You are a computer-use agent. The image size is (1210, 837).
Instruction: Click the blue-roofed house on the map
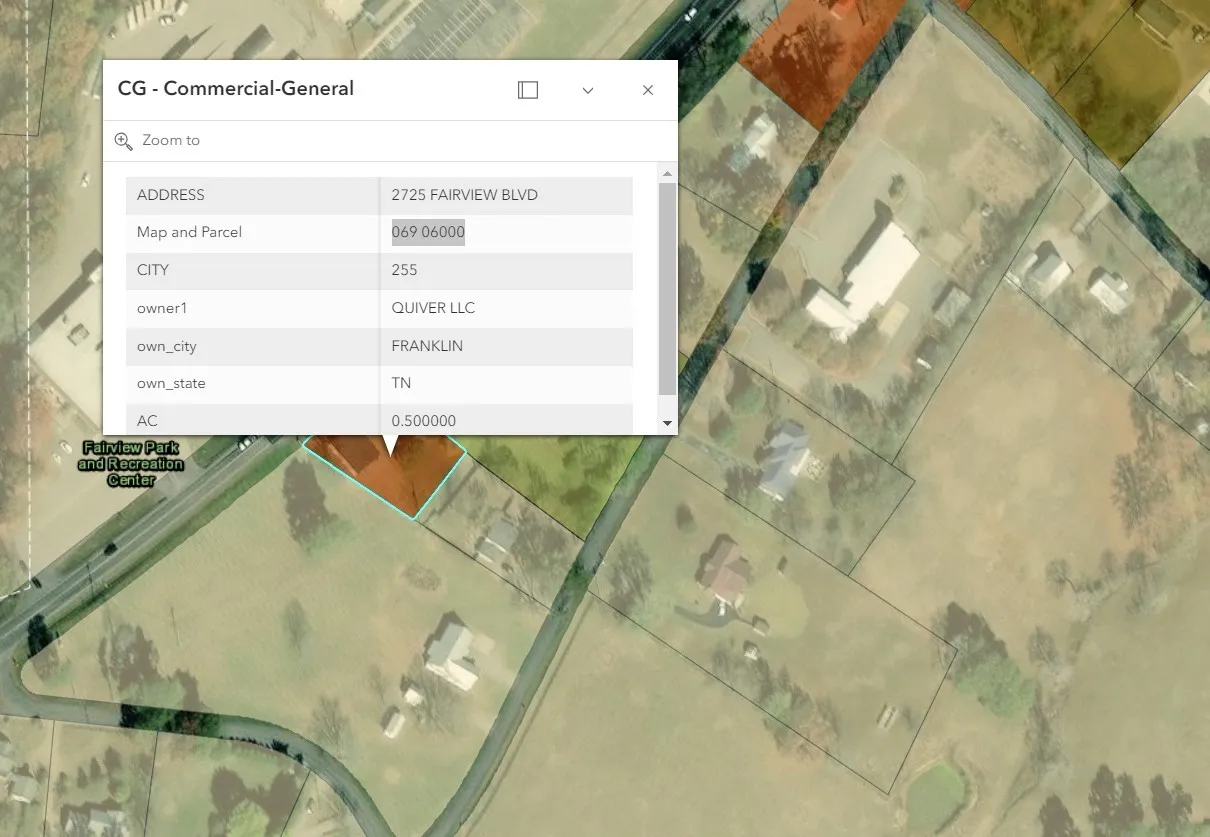785,460
